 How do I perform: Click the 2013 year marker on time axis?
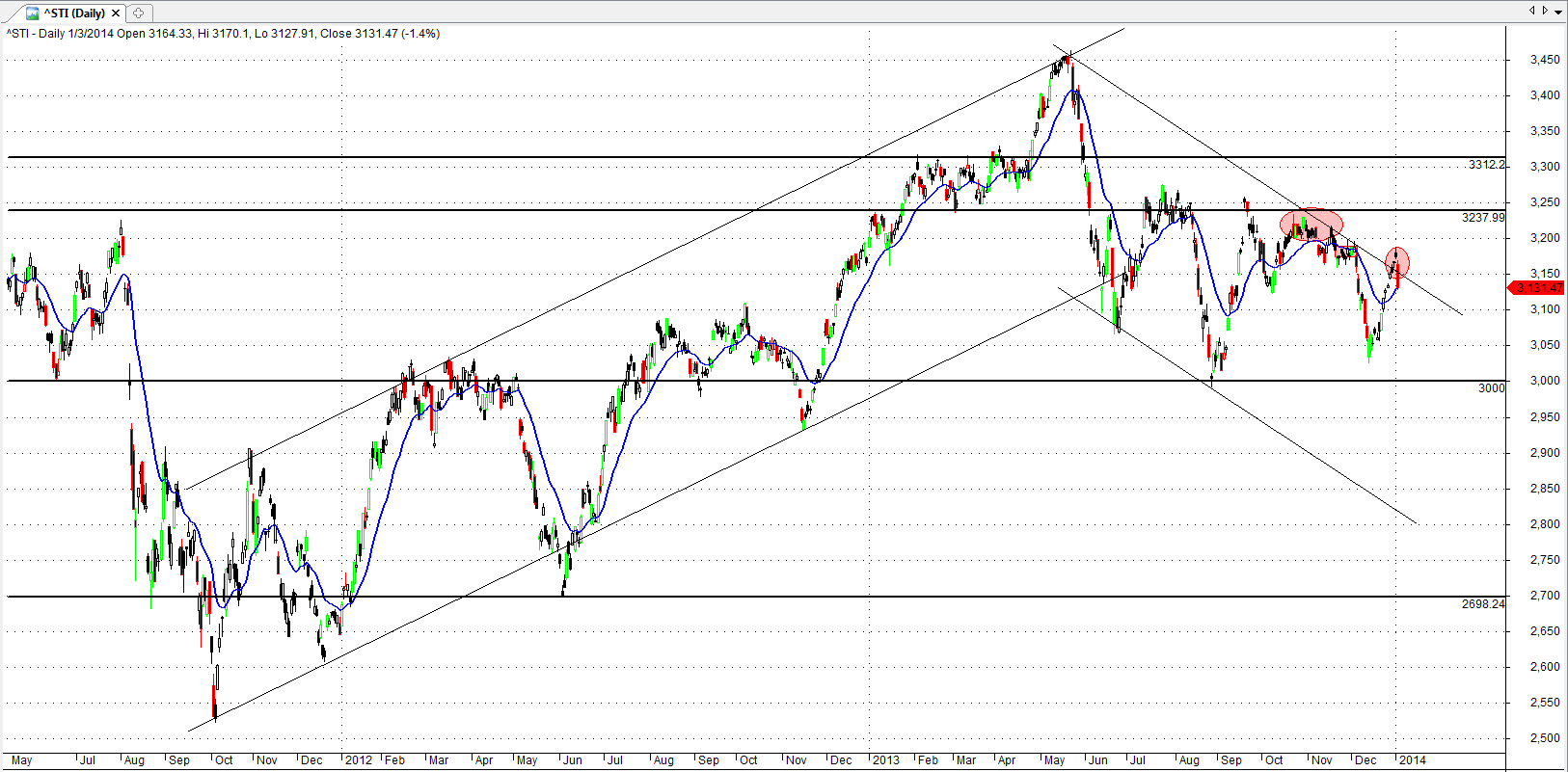(885, 760)
